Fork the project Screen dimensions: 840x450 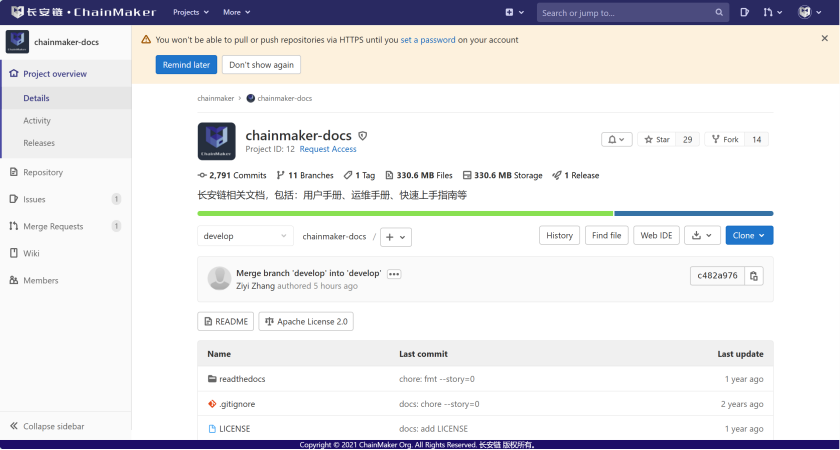pyautogui.click(x=725, y=140)
